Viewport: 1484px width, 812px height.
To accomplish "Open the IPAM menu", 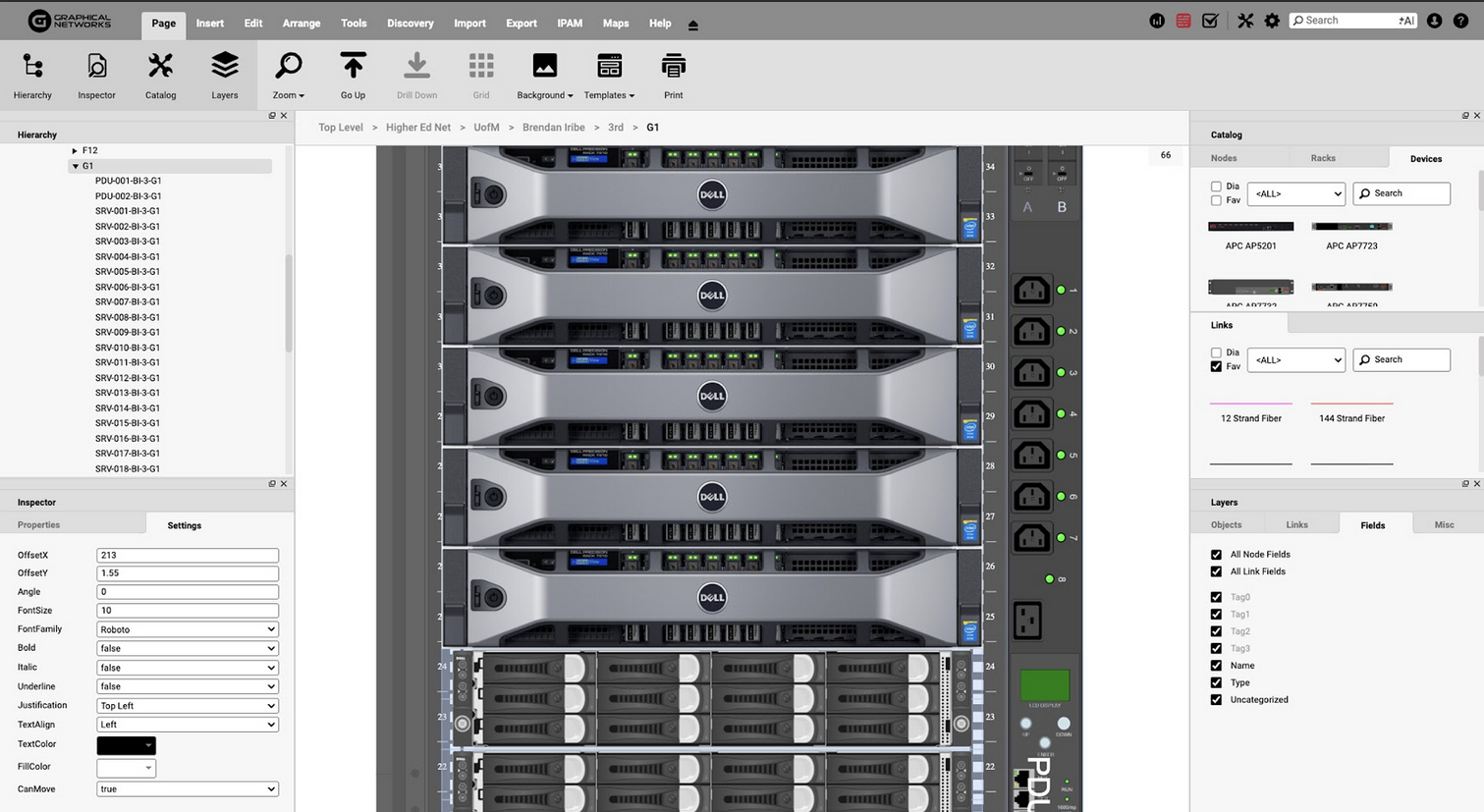I will (x=570, y=24).
